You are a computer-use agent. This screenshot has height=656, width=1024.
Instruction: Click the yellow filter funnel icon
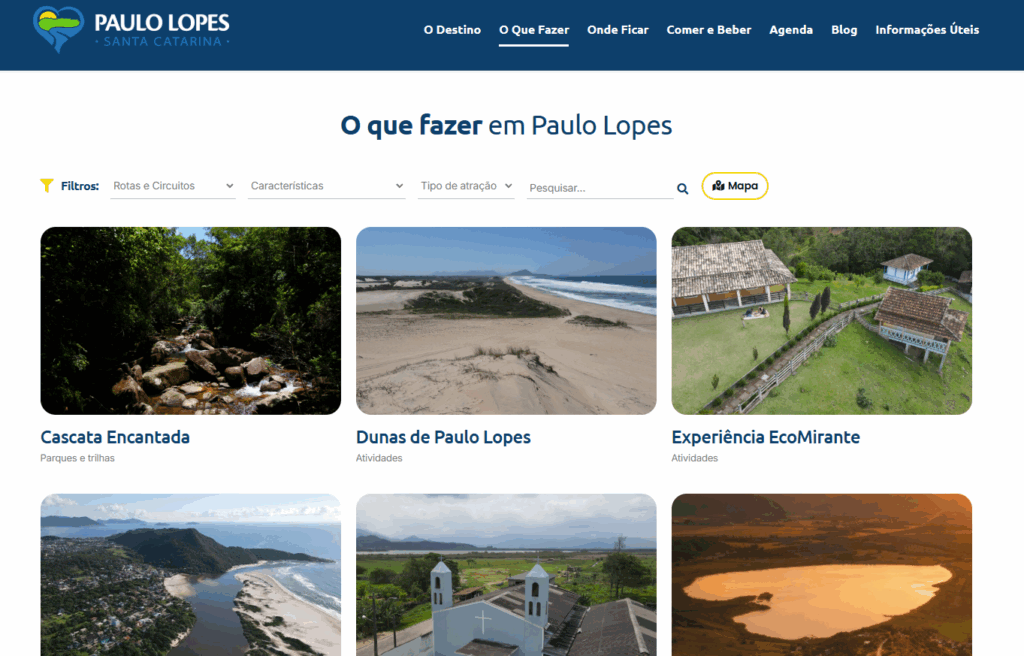pos(46,186)
